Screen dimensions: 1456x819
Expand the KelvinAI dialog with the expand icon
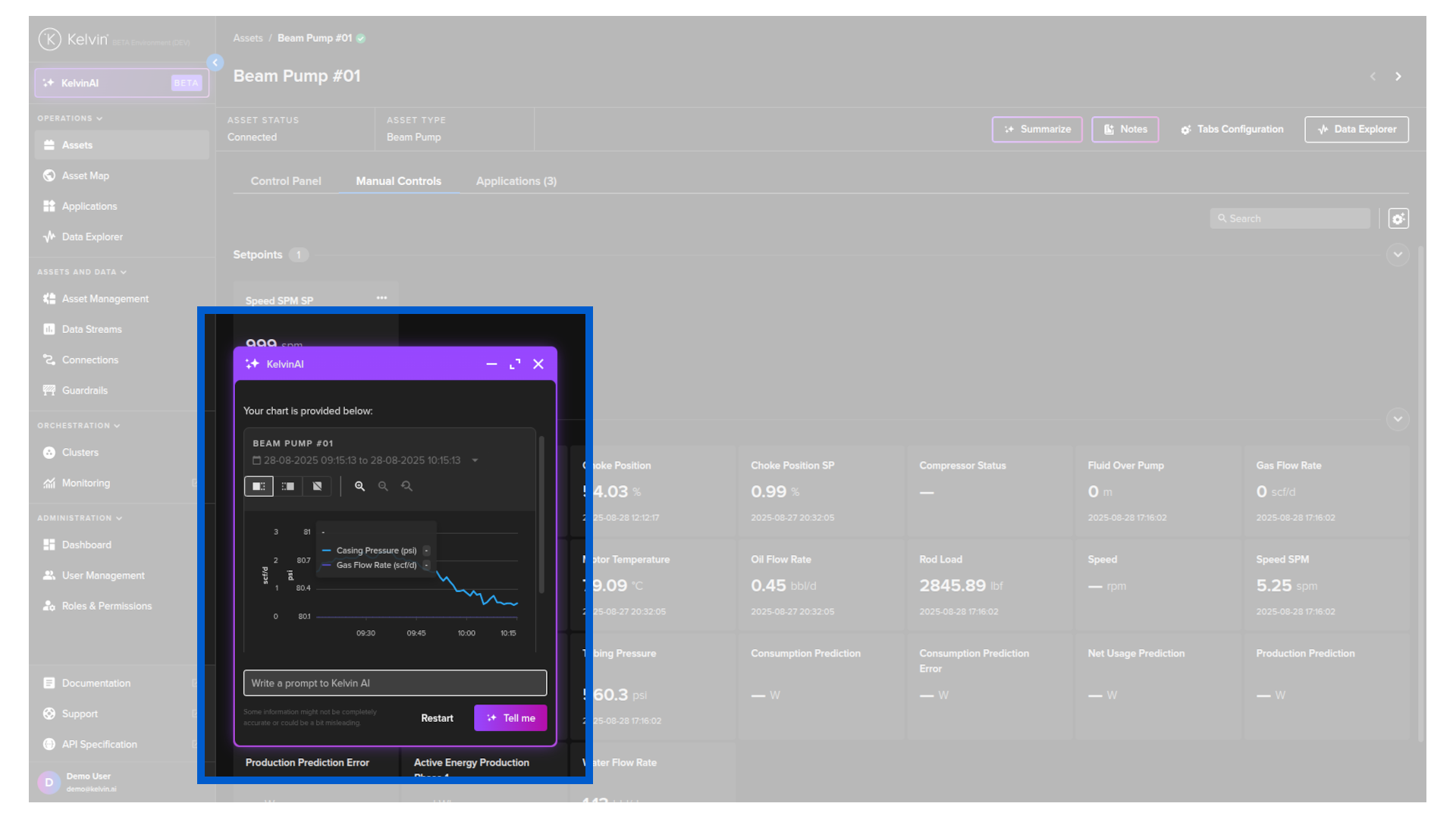(515, 365)
